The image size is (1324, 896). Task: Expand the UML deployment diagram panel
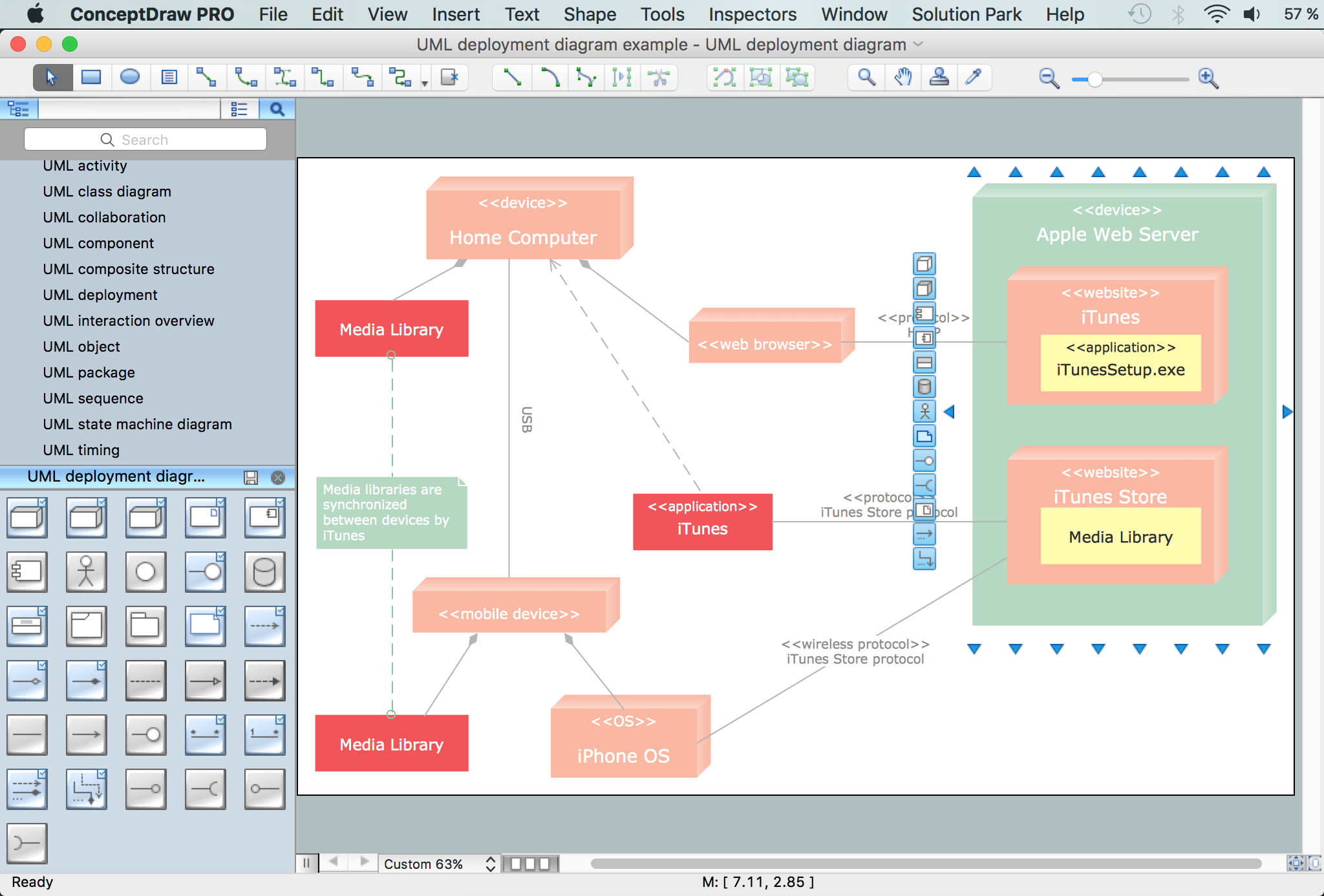(116, 476)
